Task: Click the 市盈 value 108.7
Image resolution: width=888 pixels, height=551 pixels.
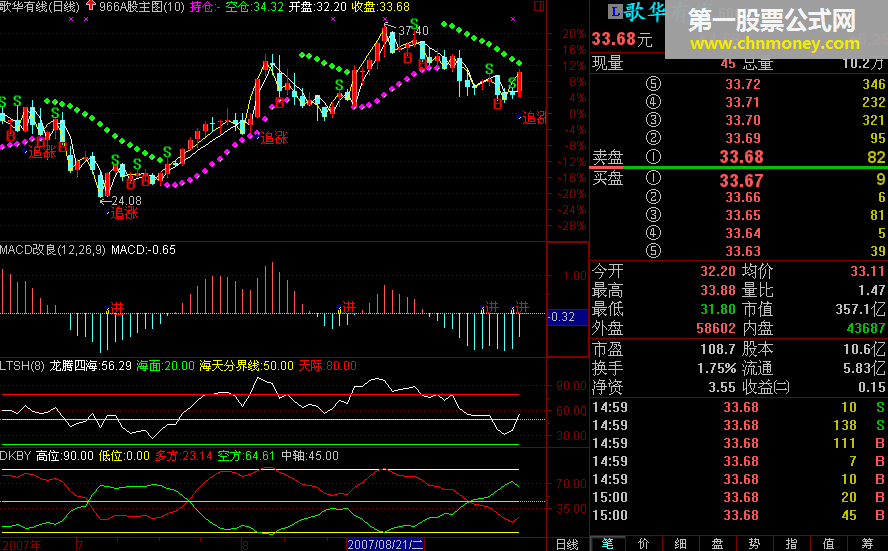Action: pos(718,349)
